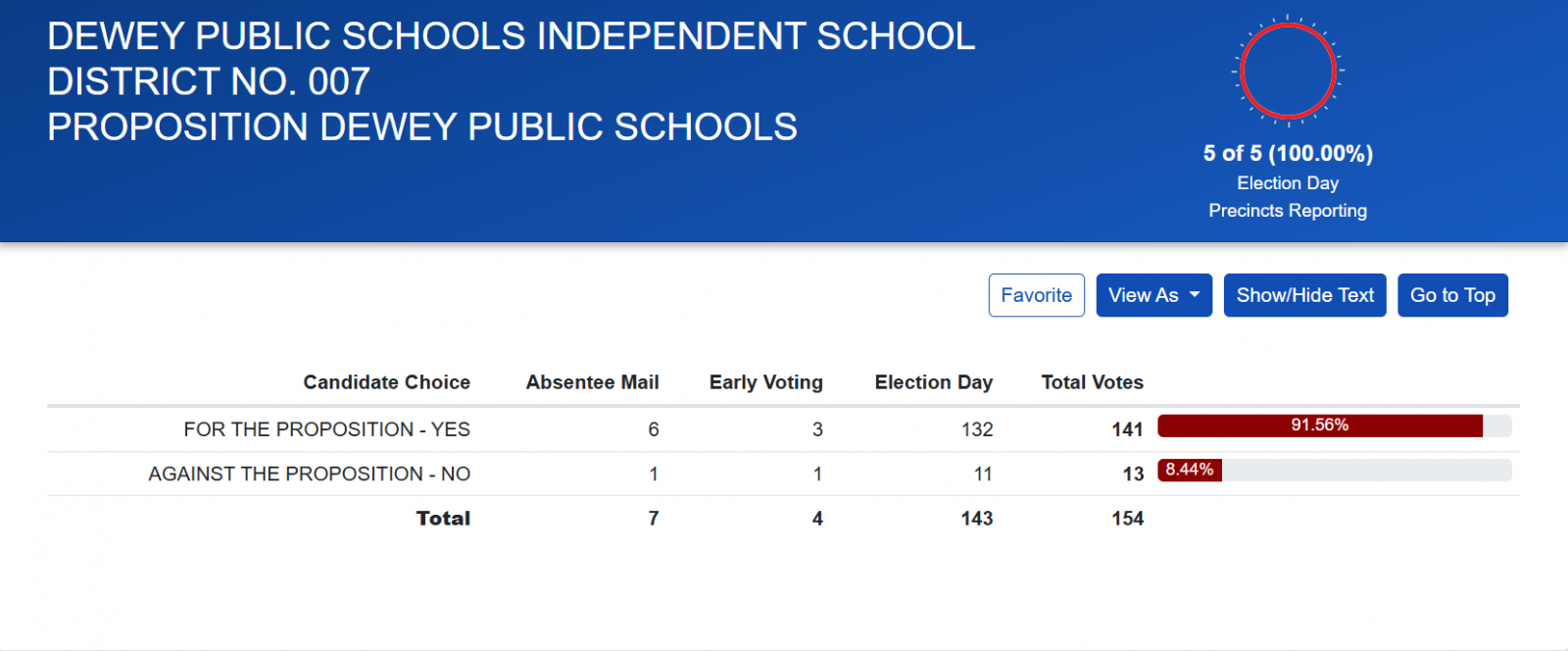Screen dimensions: 1568x651
Task: Click the 154 grand total value
Action: 1127,519
